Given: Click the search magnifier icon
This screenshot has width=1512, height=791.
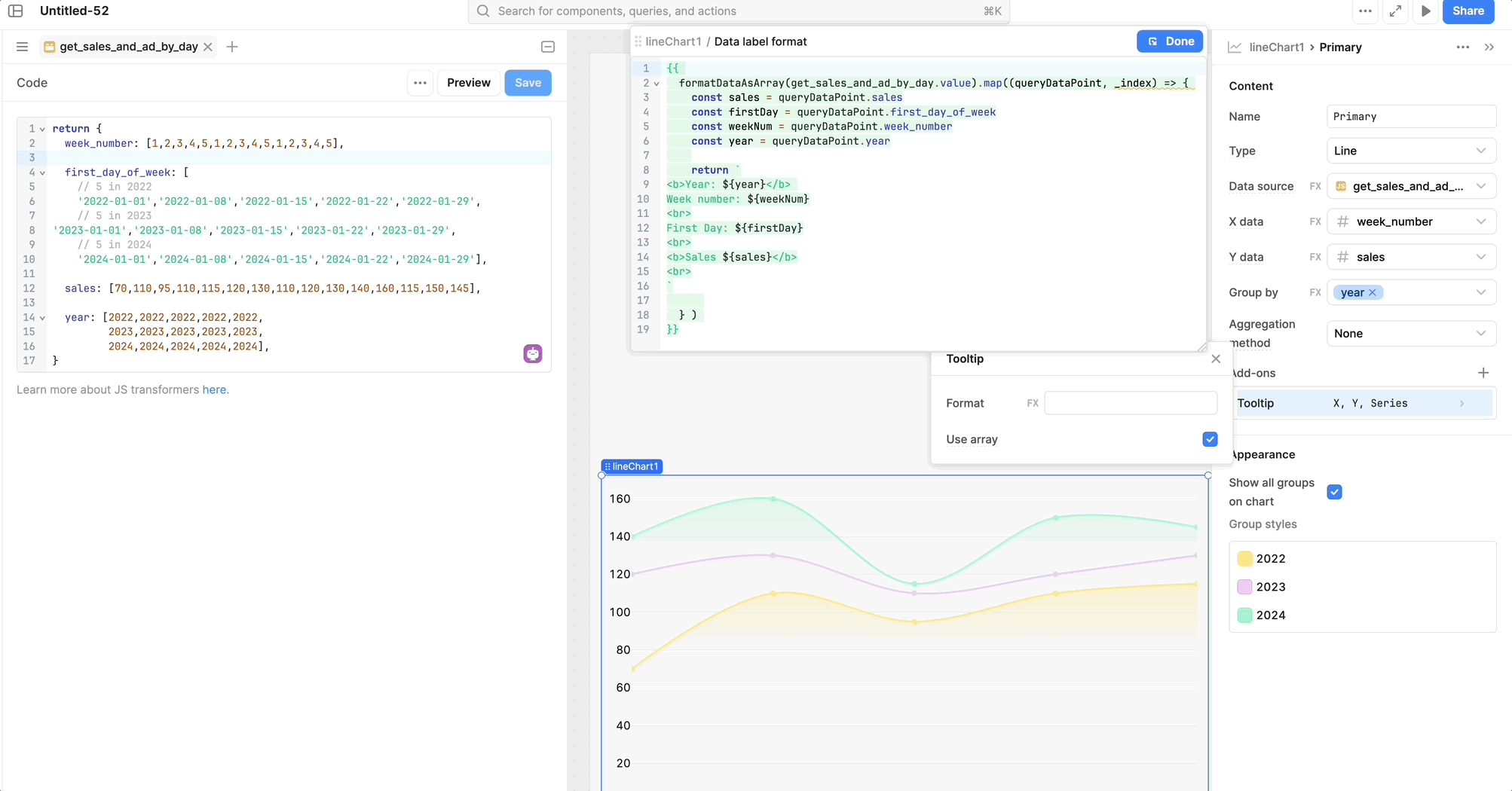Looking at the screenshot, I should pyautogui.click(x=483, y=11).
